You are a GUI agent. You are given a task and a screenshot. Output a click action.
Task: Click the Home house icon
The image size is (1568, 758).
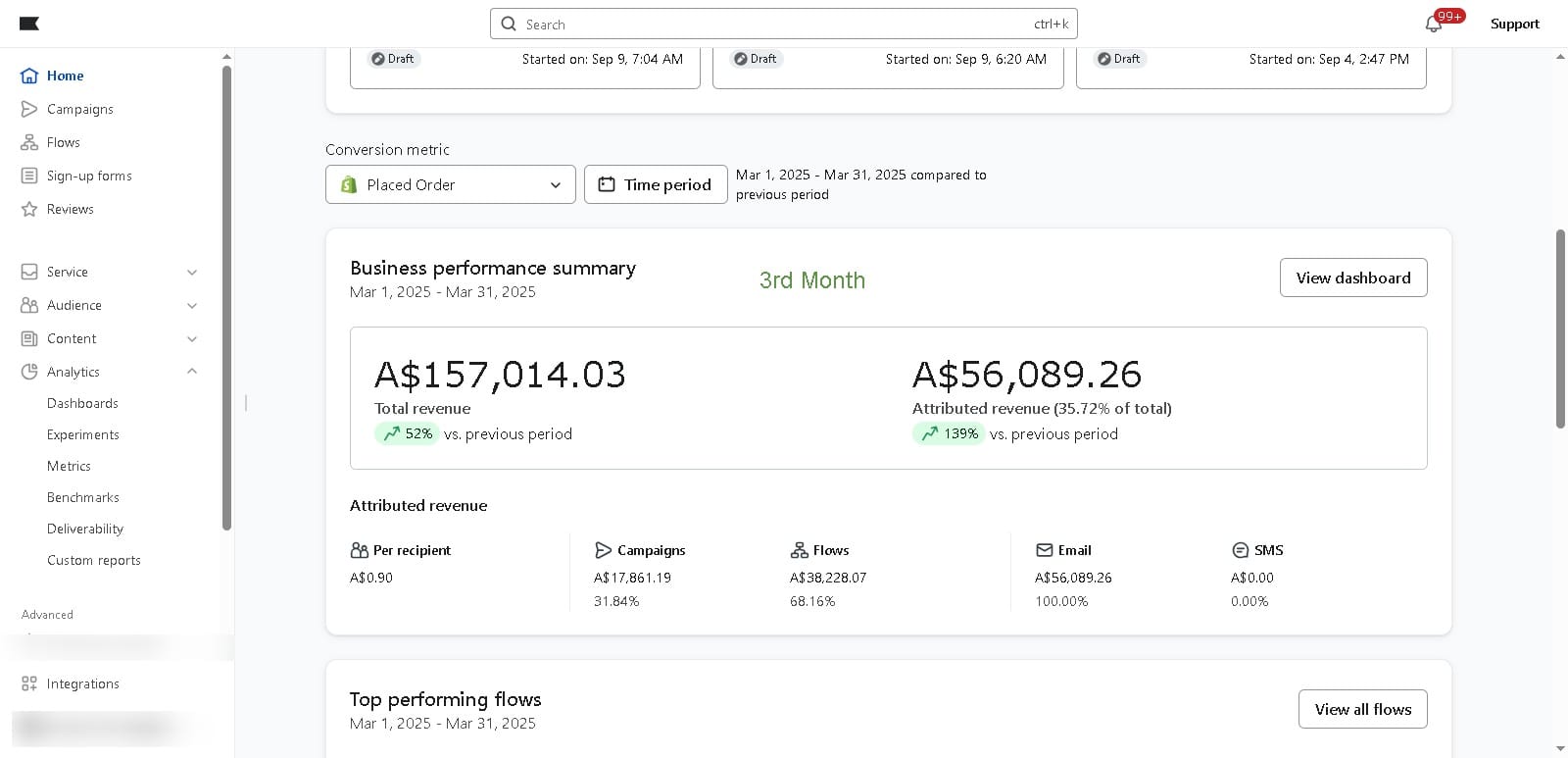point(29,76)
